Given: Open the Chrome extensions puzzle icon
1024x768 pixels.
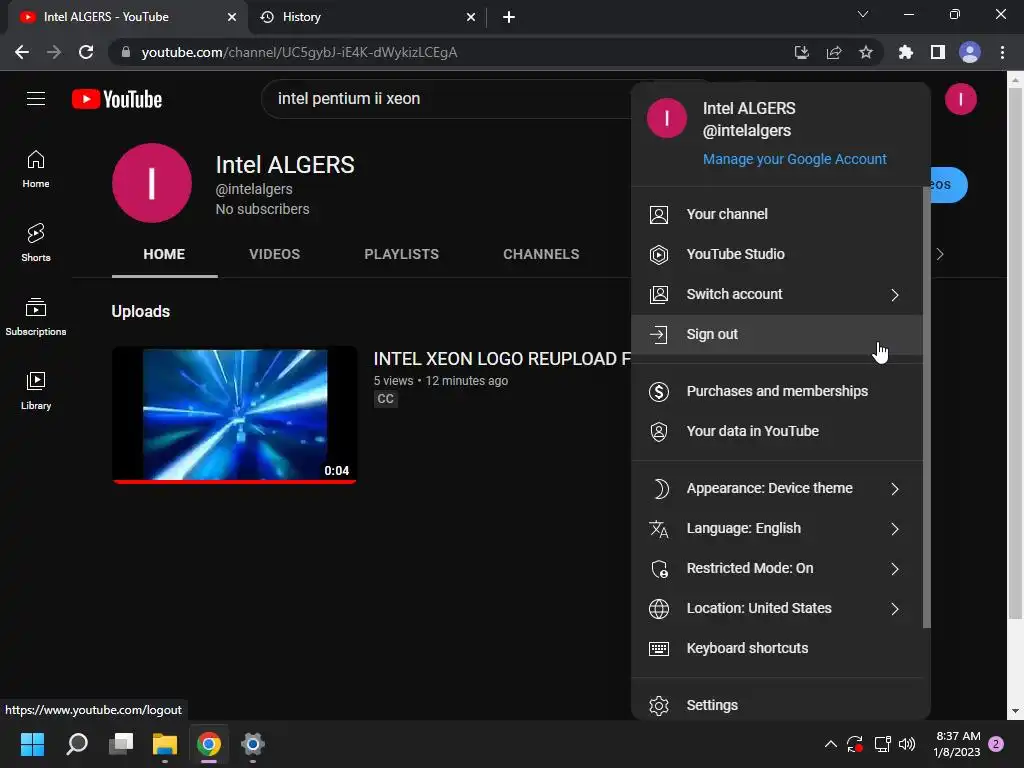Looking at the screenshot, I should point(905,52).
